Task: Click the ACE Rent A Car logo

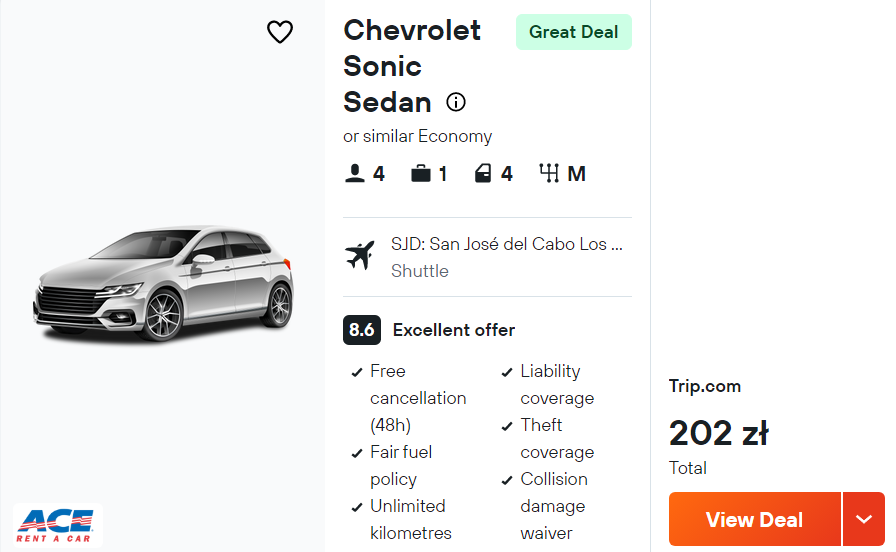Action: pos(54,524)
